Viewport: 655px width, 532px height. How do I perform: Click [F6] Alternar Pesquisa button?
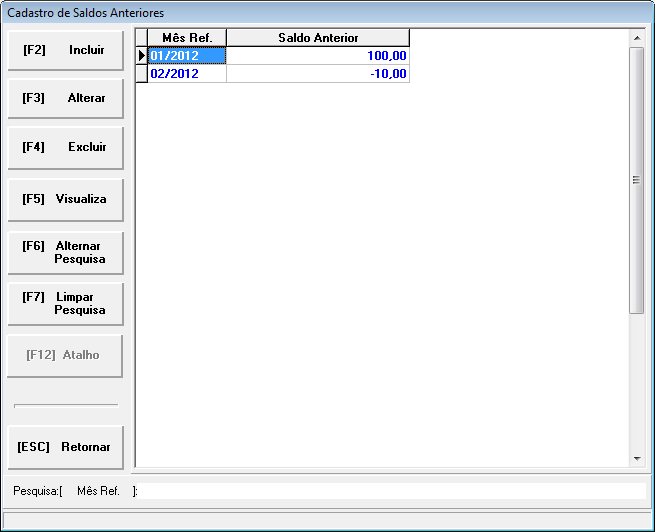[65, 252]
